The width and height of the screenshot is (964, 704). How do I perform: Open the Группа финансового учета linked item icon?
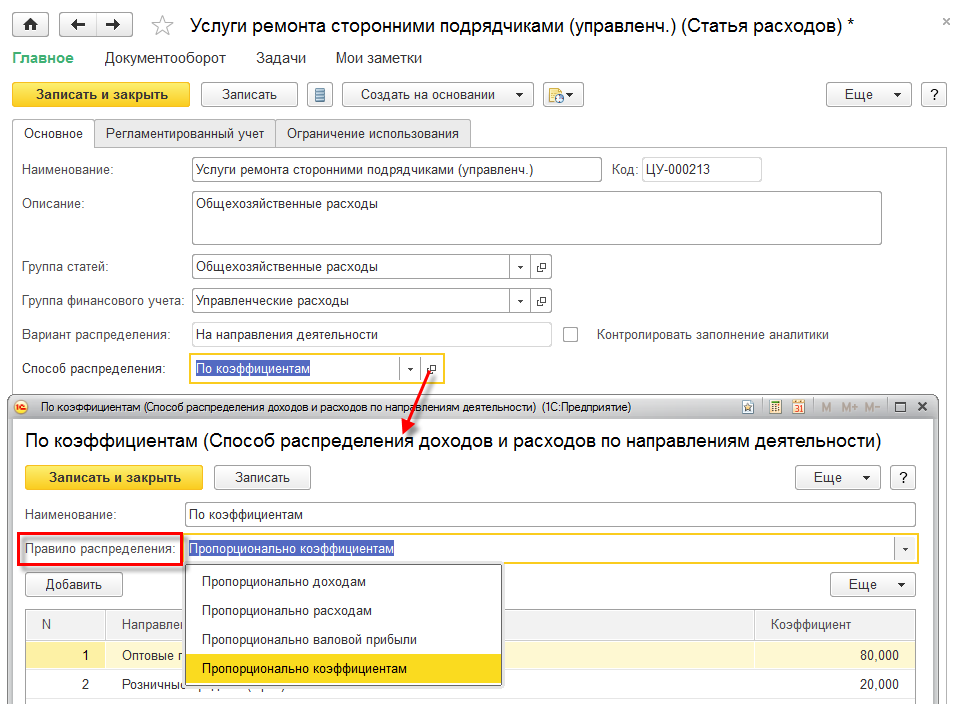[541, 300]
